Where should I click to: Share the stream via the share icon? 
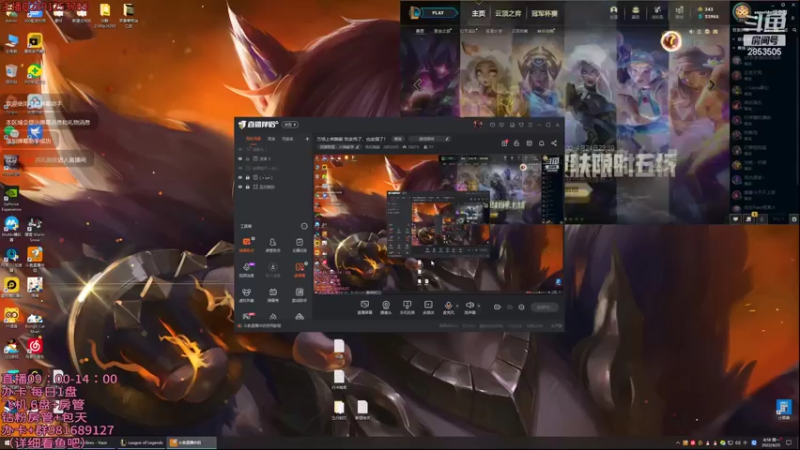[554, 143]
